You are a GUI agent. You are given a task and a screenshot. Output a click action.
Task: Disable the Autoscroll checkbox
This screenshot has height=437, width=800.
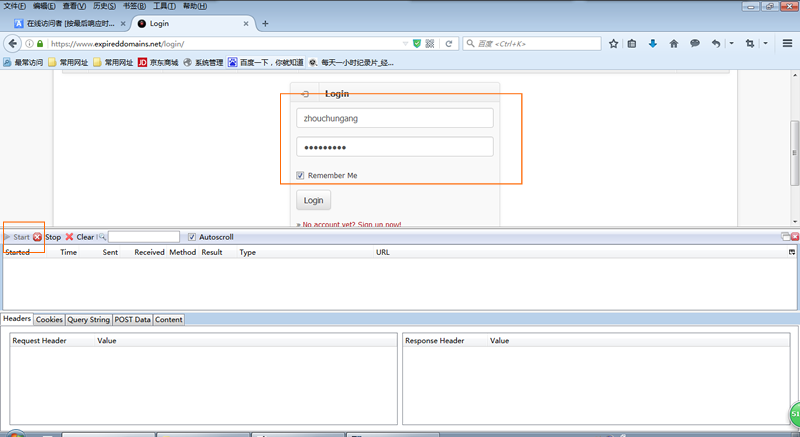pos(192,237)
